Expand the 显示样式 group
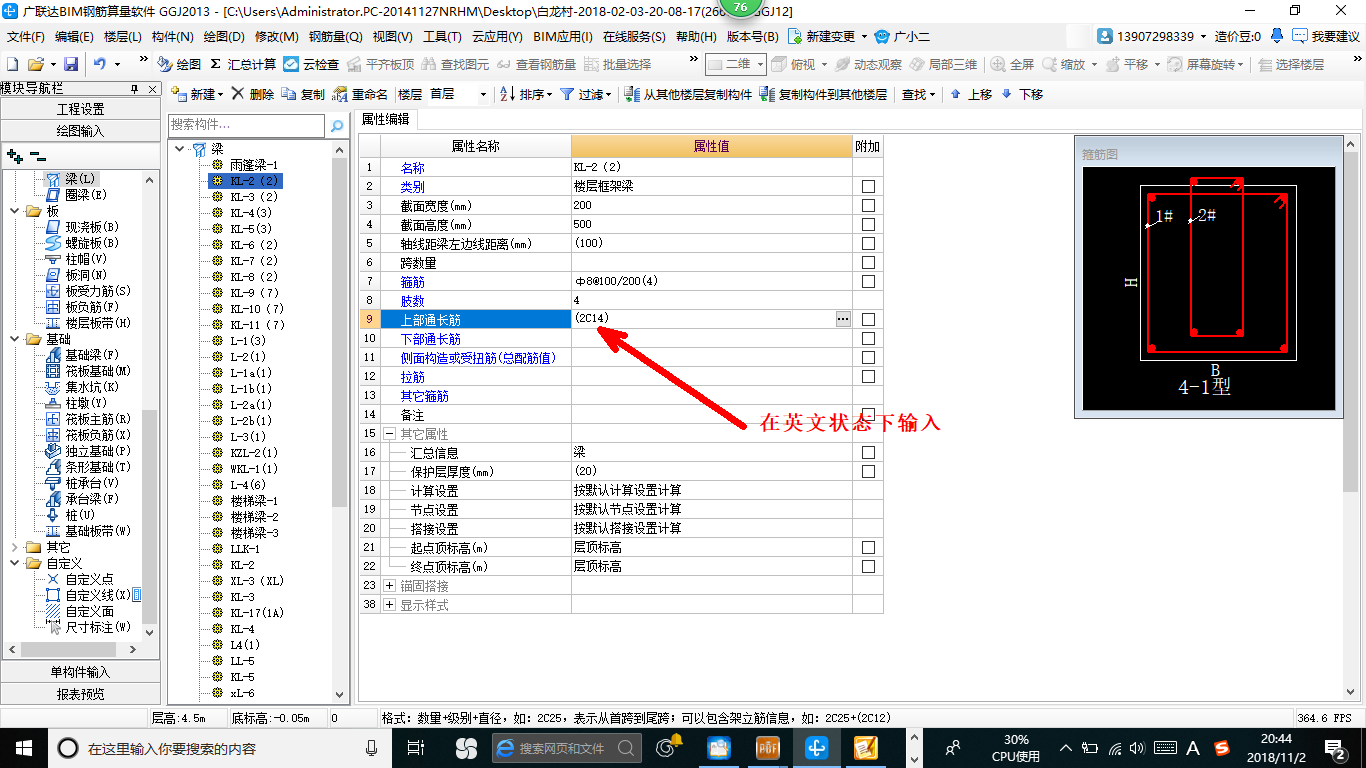 390,605
